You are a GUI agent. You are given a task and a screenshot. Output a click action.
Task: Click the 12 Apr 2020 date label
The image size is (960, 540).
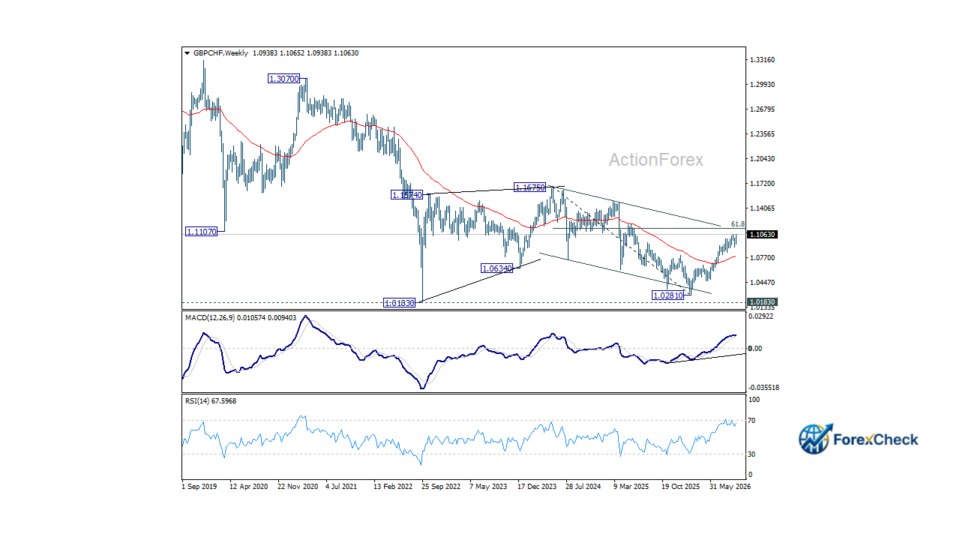pos(249,487)
